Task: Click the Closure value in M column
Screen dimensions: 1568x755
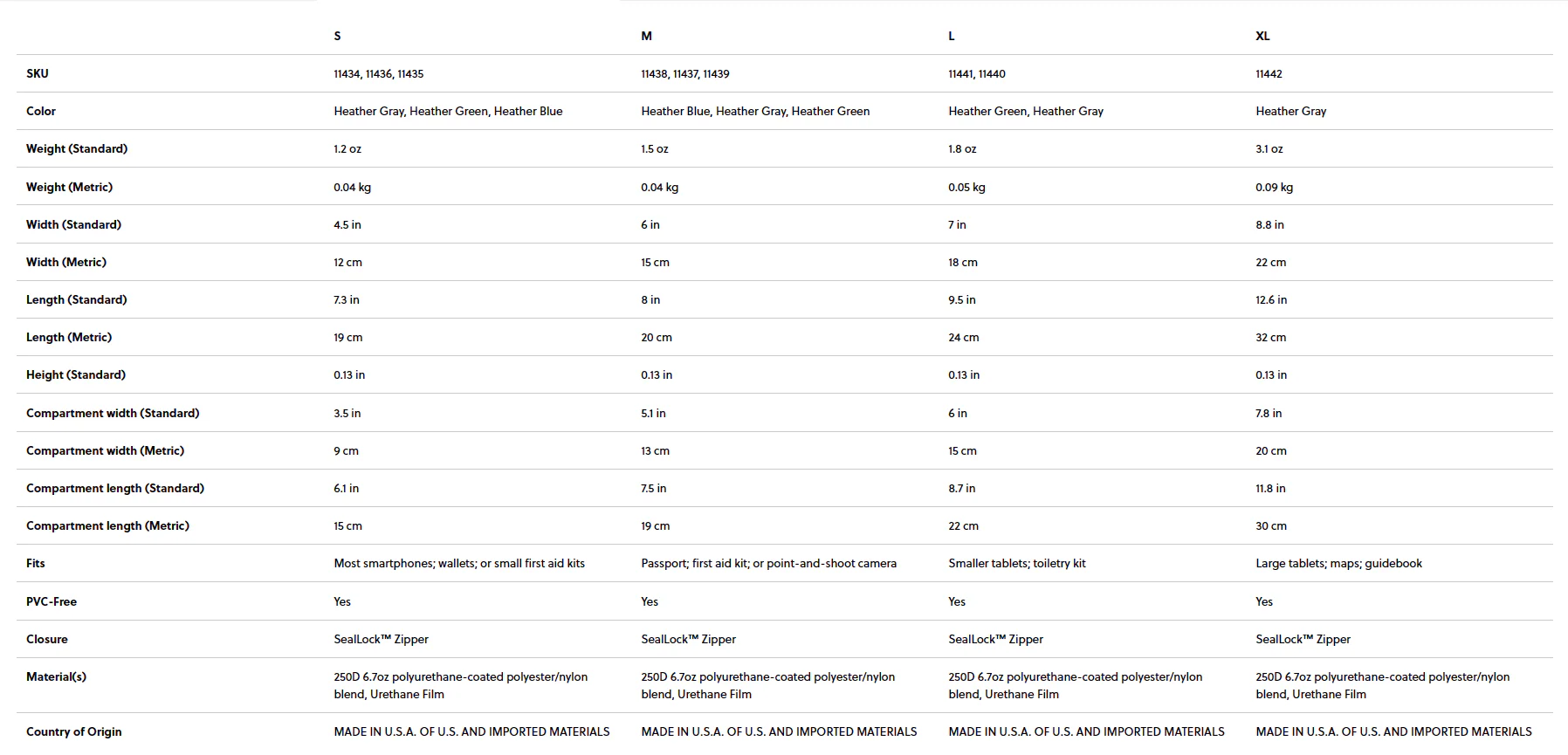Action: 688,639
